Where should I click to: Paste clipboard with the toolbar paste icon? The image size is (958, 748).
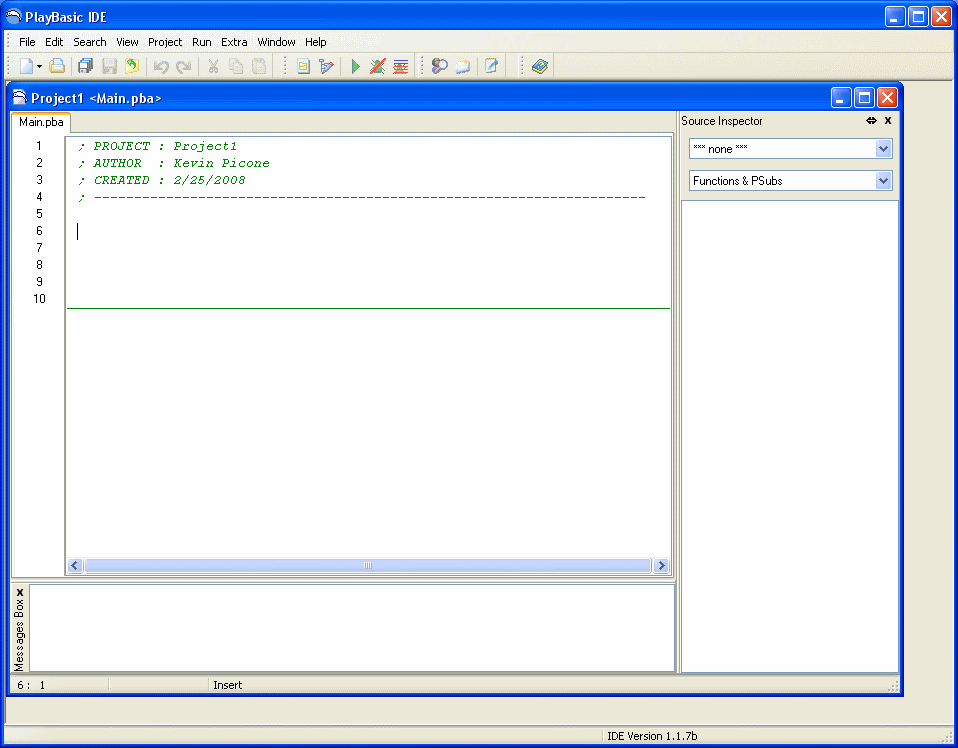tap(259, 66)
